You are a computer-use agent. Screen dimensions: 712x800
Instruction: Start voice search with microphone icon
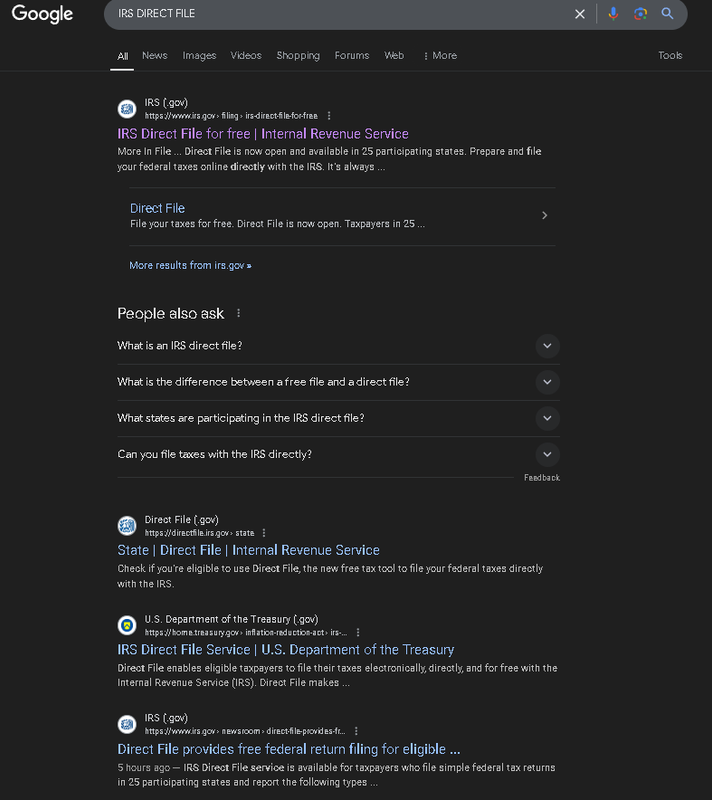[613, 14]
